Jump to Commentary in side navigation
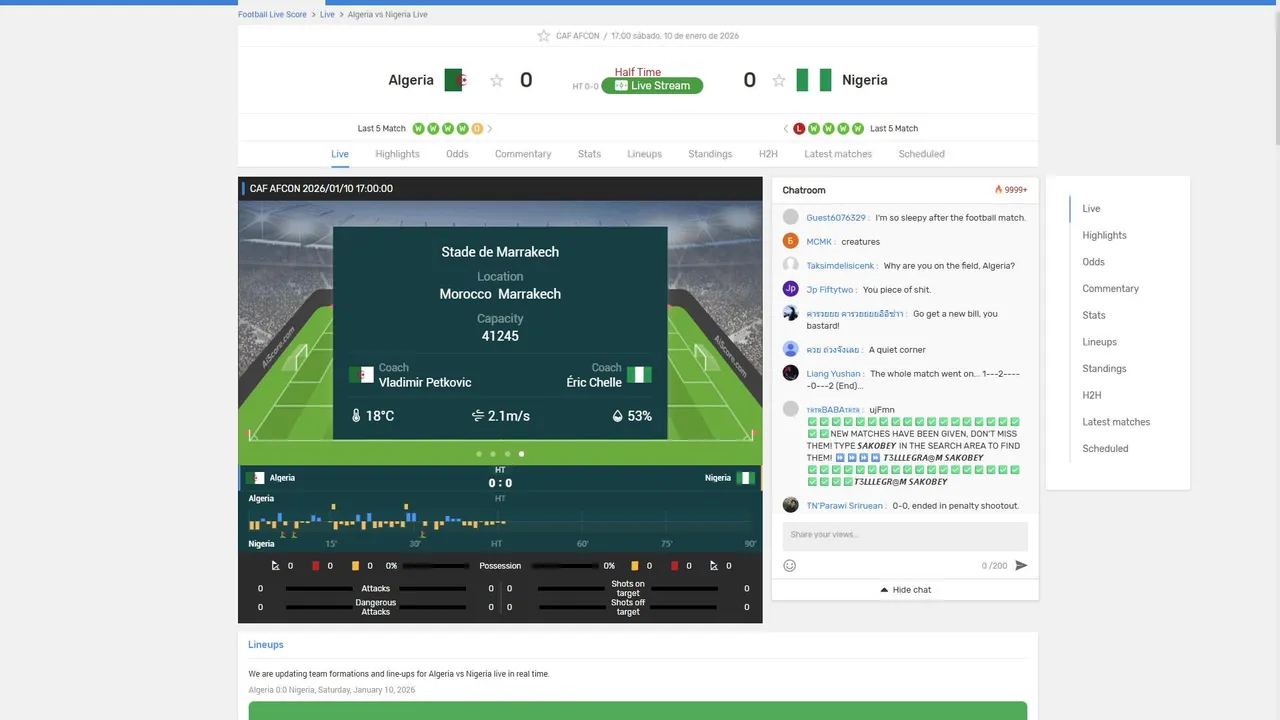1280x720 pixels. pos(1110,289)
